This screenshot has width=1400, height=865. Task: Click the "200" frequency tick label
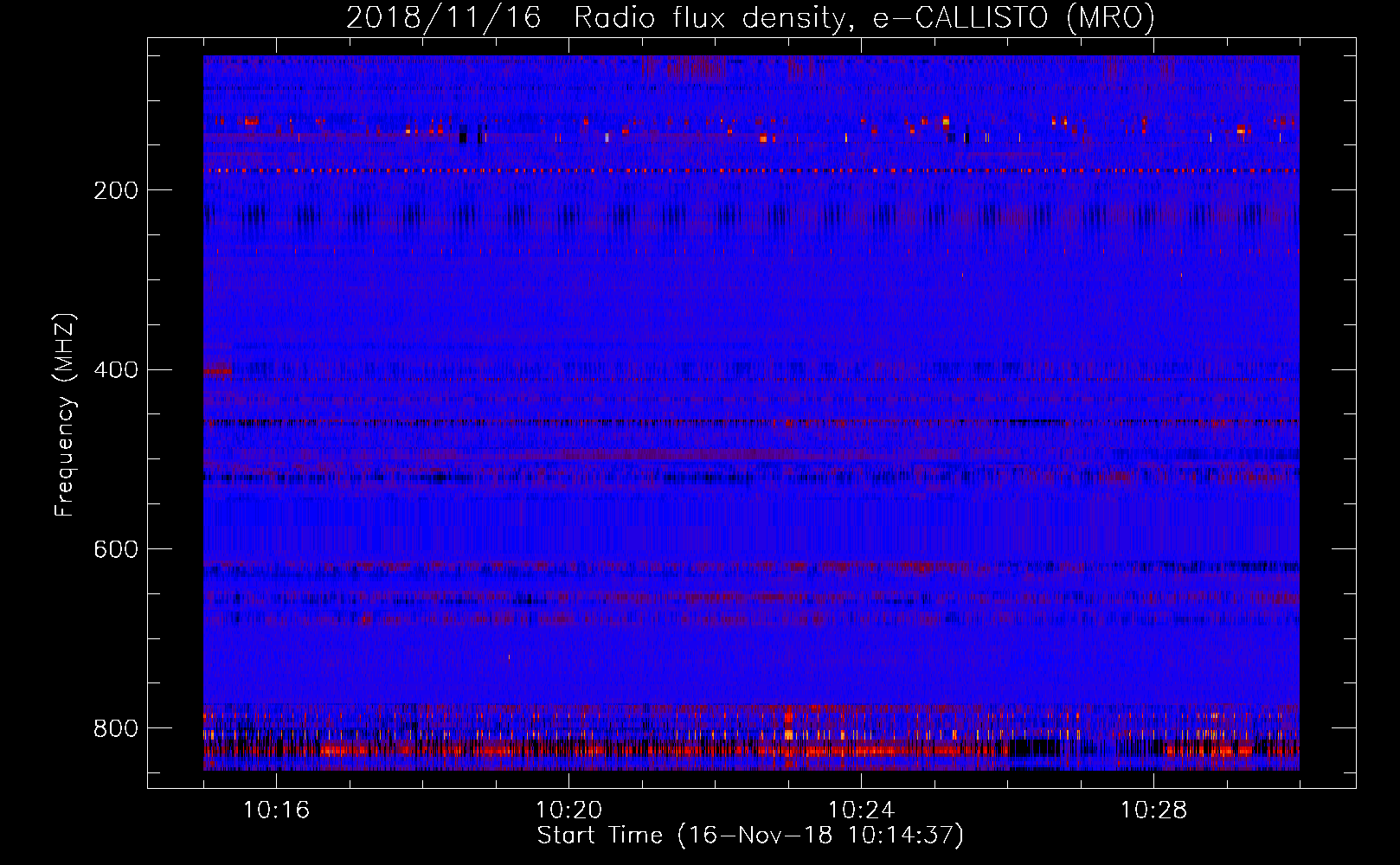click(x=116, y=190)
